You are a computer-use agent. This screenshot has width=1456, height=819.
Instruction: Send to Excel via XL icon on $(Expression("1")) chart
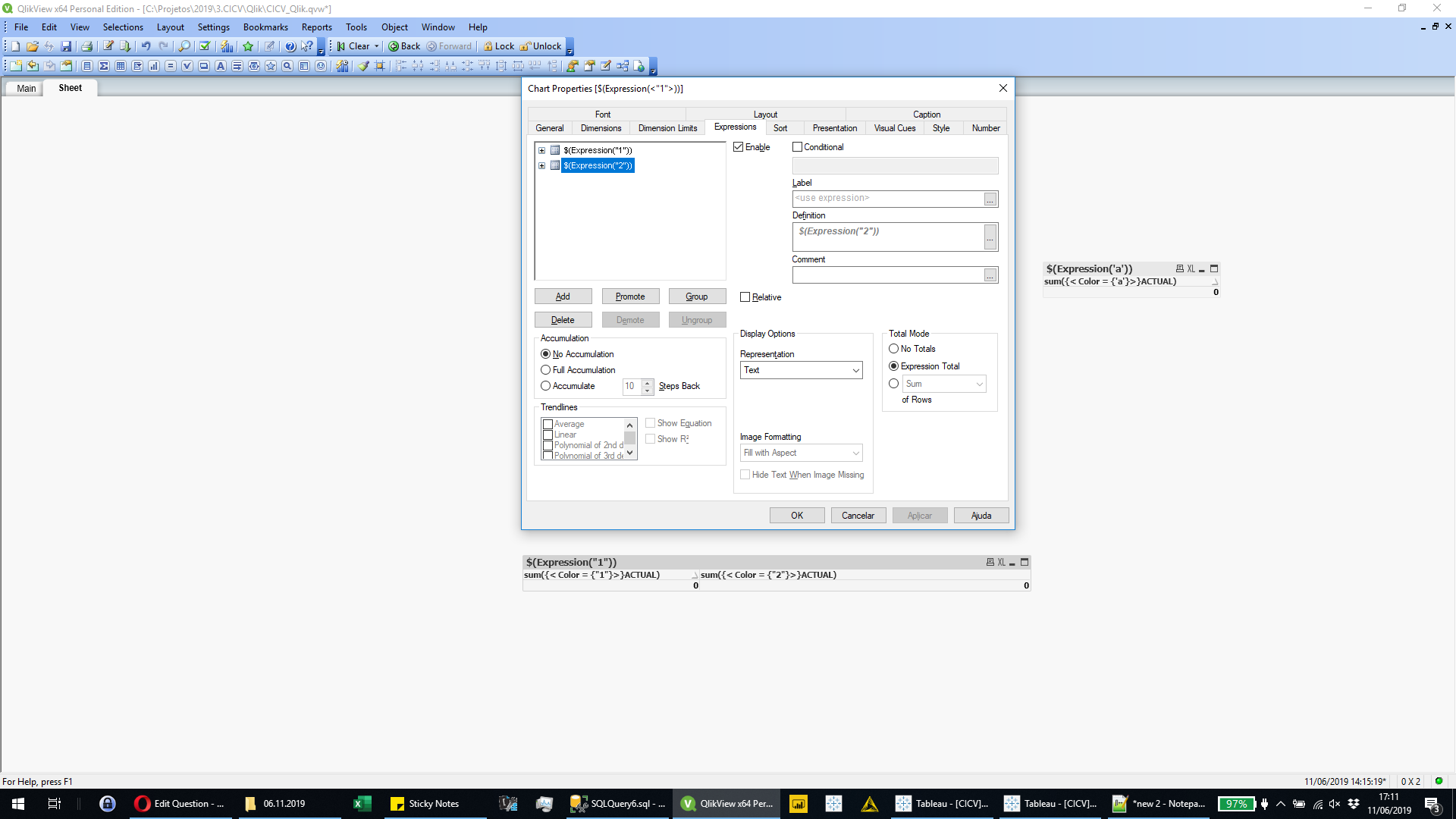coord(1001,563)
